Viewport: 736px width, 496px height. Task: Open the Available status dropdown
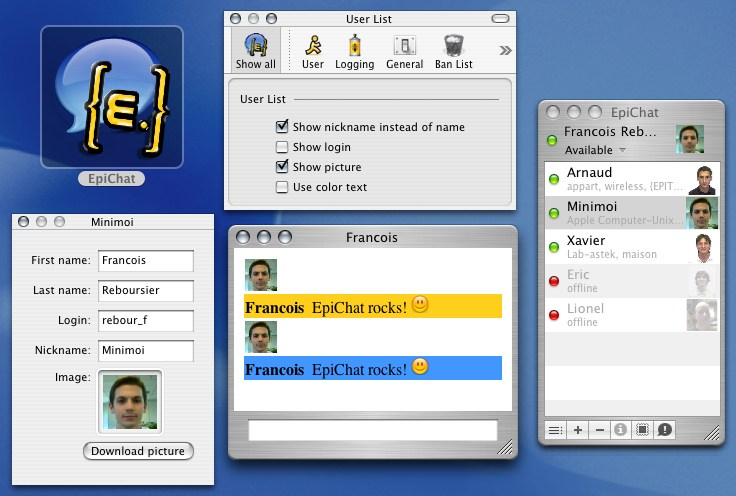point(595,150)
